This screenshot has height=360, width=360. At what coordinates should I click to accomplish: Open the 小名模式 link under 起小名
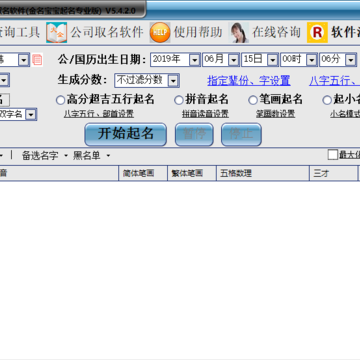coord(345,114)
